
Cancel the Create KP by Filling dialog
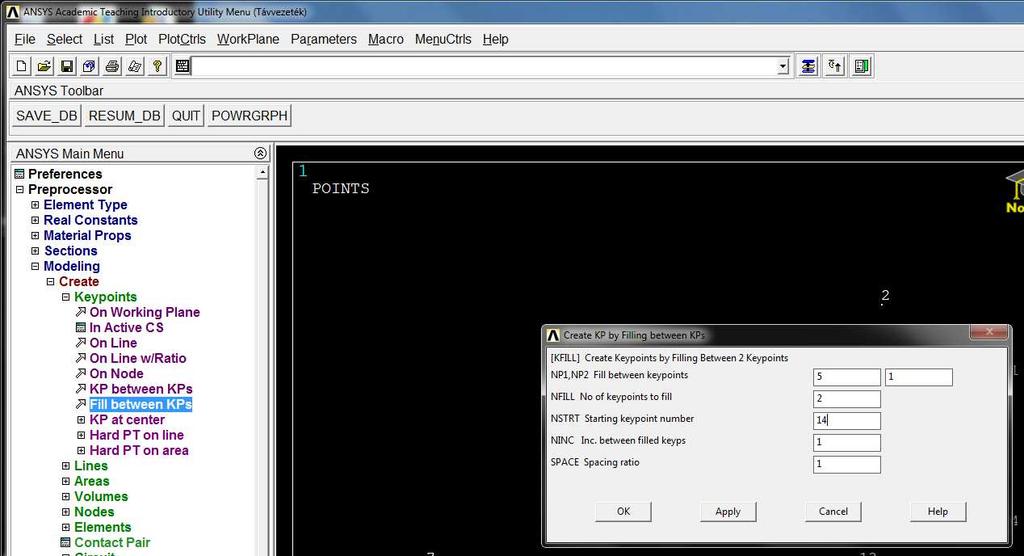(833, 512)
